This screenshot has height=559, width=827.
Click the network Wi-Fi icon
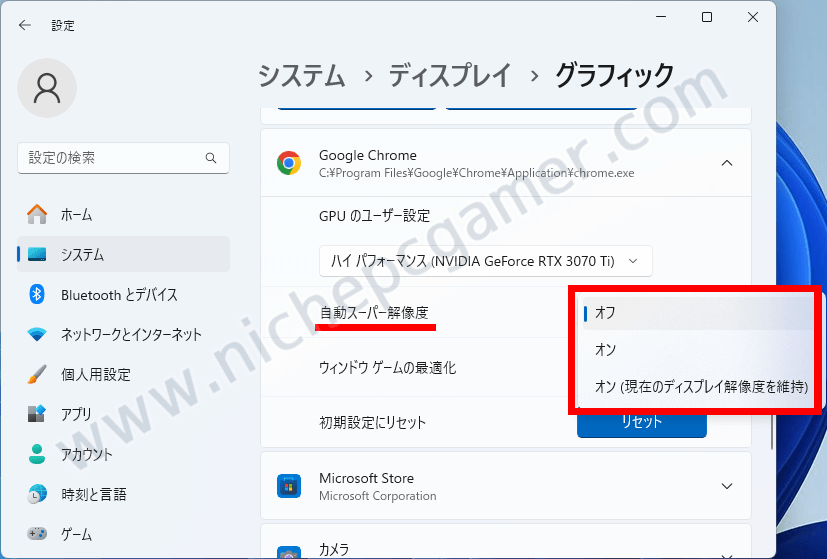click(x=37, y=334)
